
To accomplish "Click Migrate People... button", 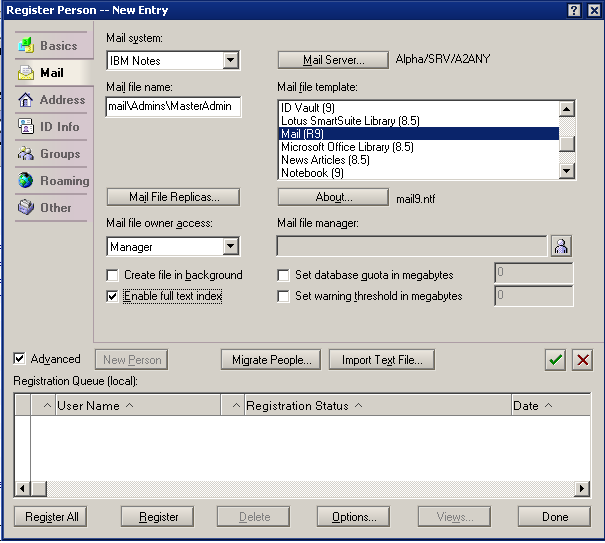I will (271, 360).
